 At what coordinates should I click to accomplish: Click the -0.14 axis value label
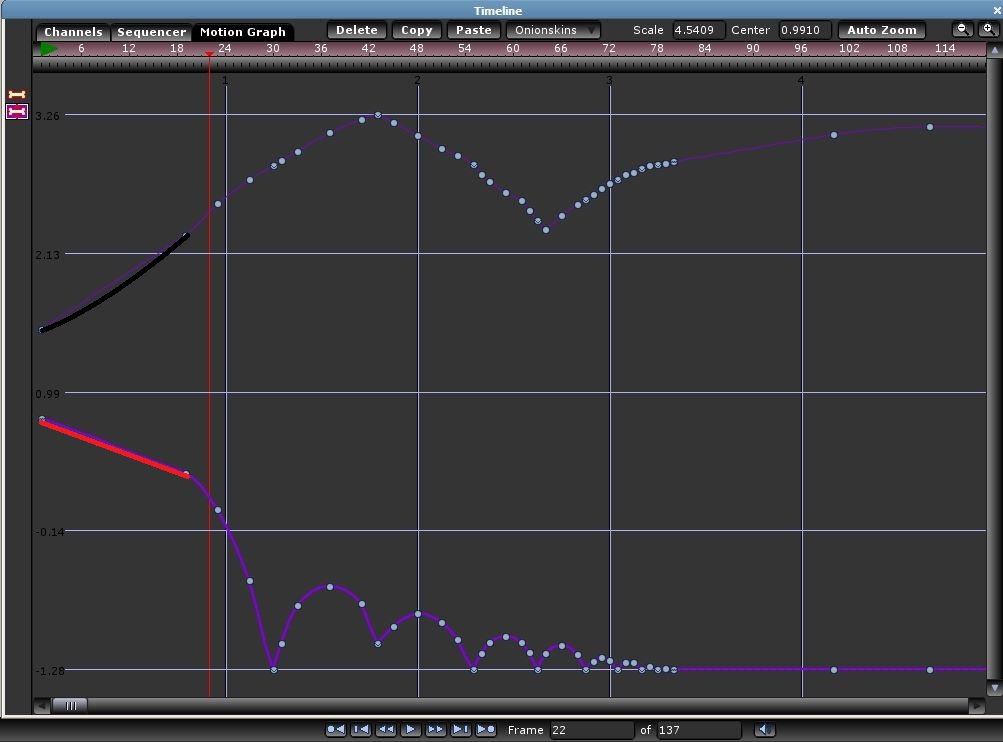(x=50, y=532)
